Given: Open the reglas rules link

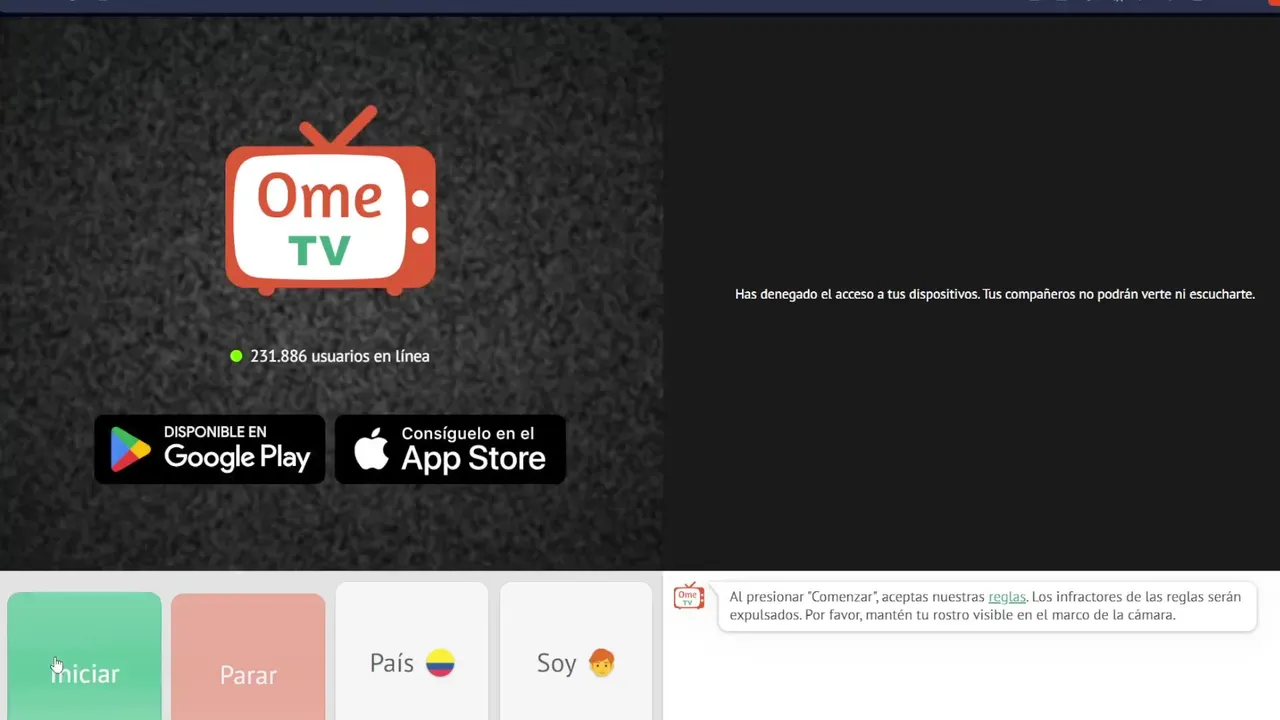Looking at the screenshot, I should [x=1007, y=597].
